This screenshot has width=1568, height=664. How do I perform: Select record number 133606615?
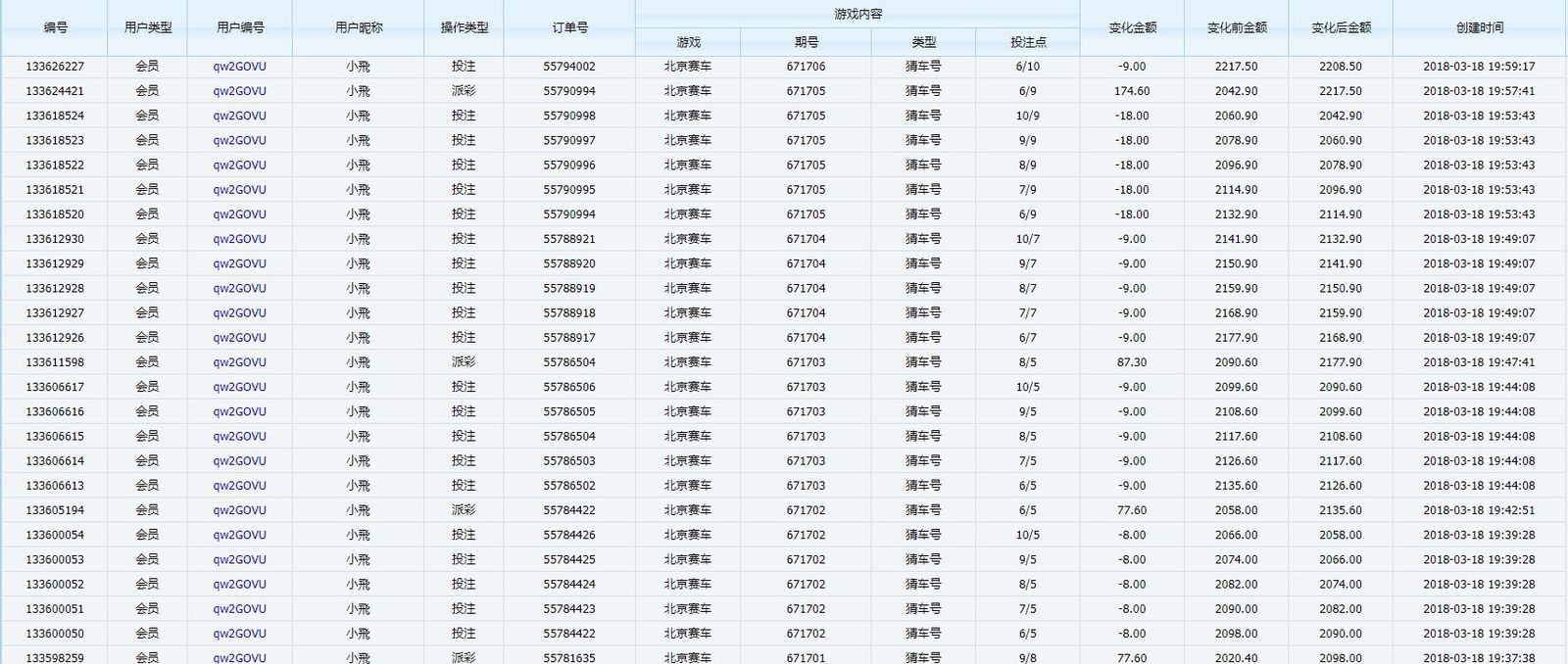pos(55,437)
